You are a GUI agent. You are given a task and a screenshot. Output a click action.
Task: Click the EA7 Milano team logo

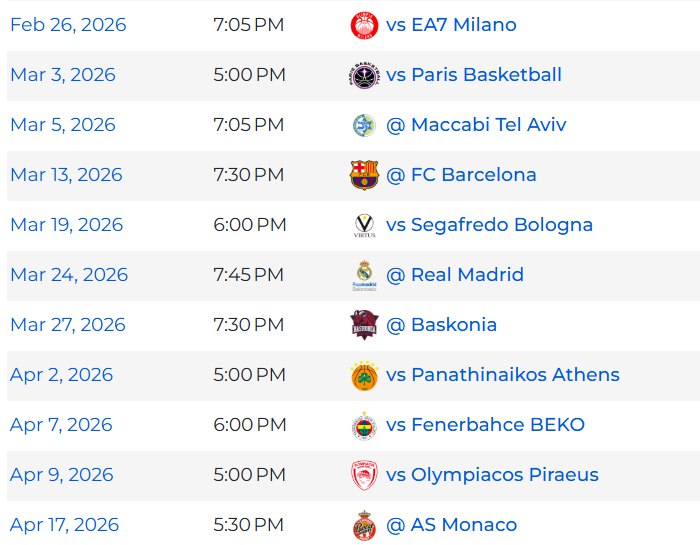(x=364, y=25)
